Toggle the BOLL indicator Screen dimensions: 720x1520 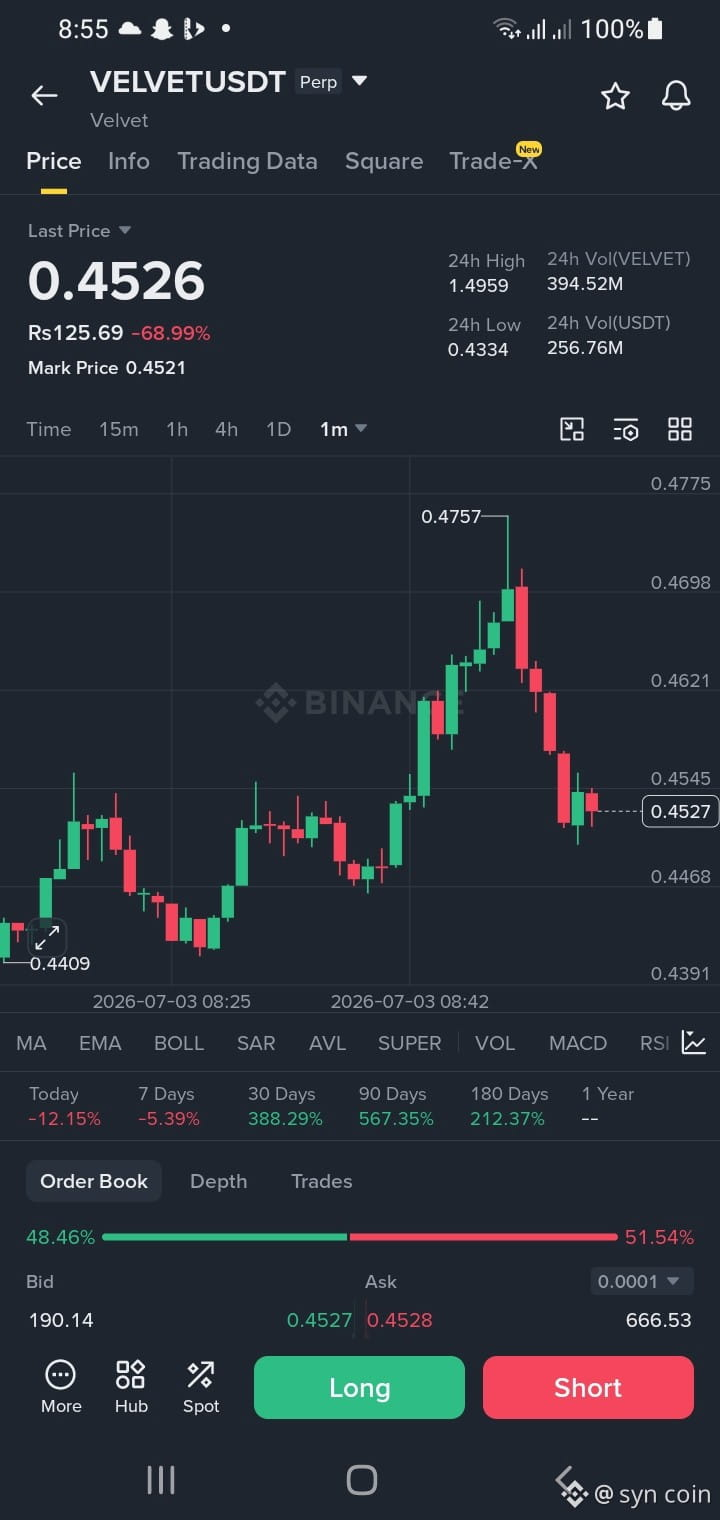(179, 1043)
